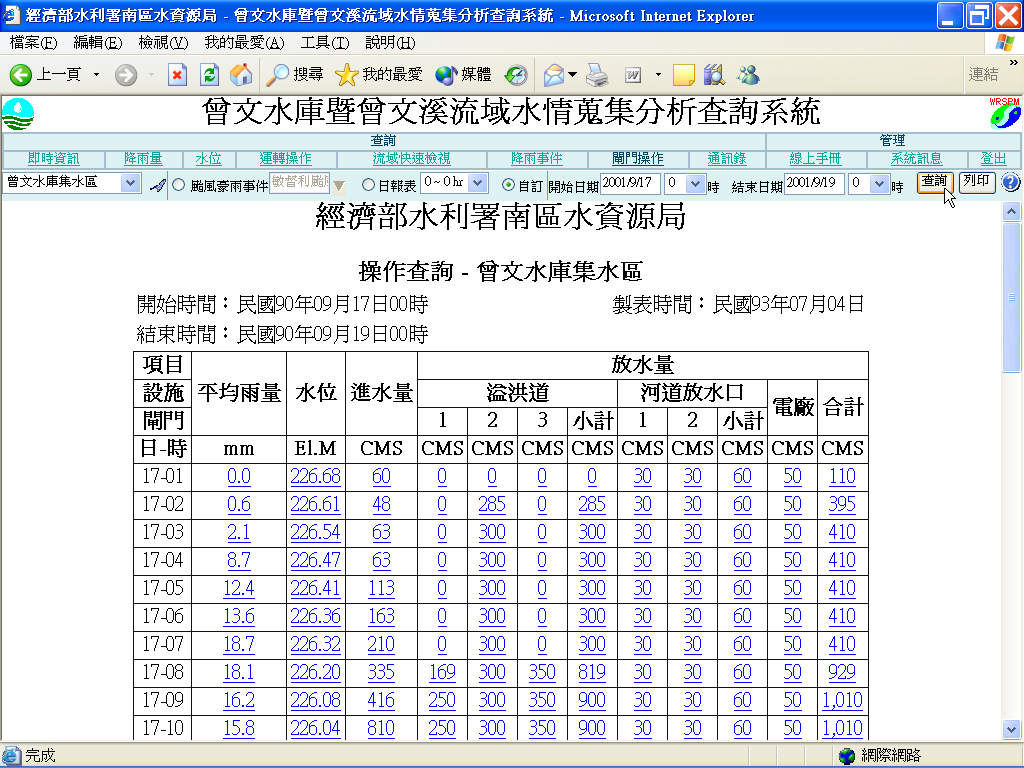This screenshot has width=1024, height=768.
Task: Go back using the 上一頁 arrow icon
Action: point(20,75)
